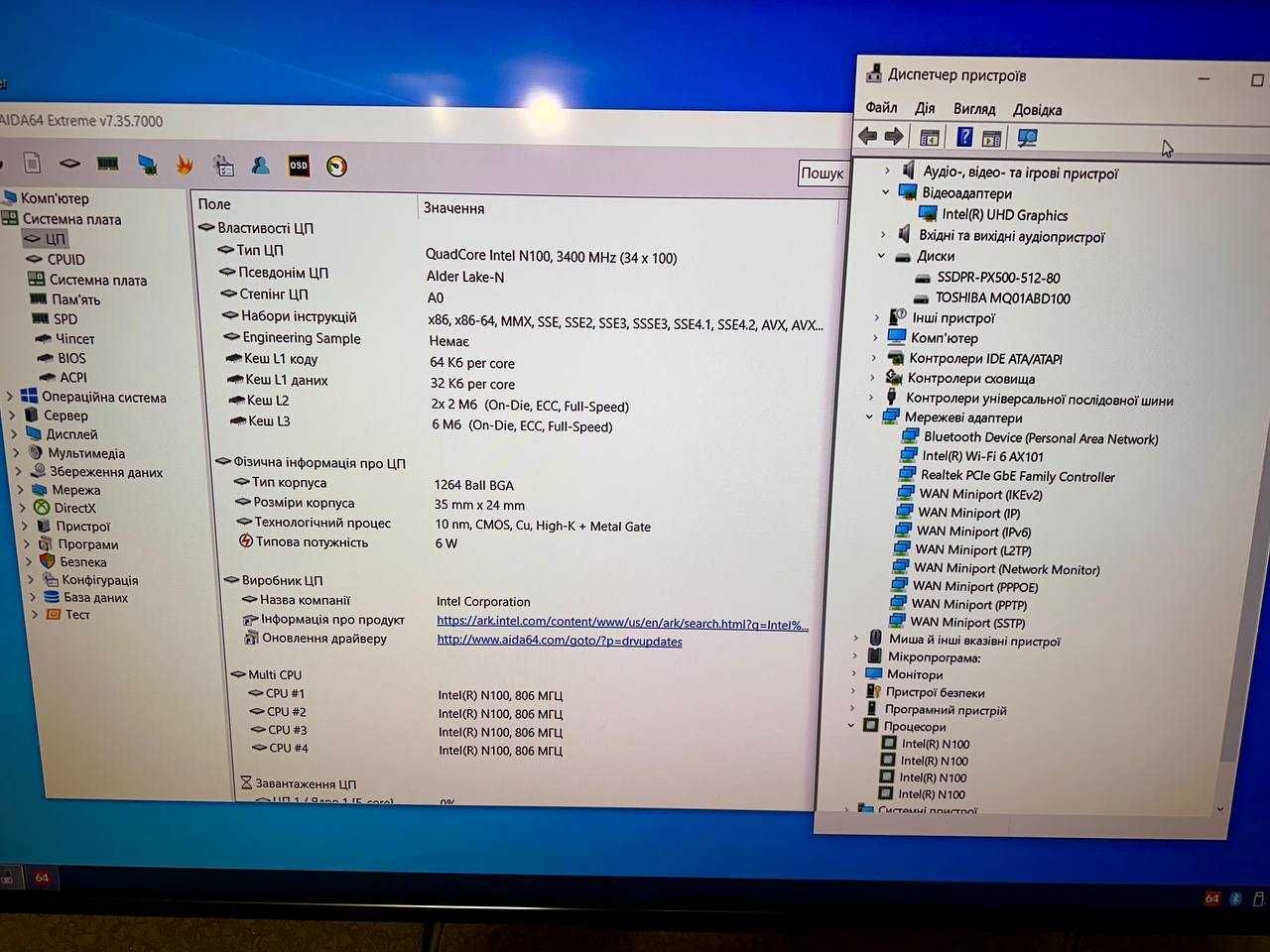Expand Контролери сховища in Device Manager

[x=873, y=377]
